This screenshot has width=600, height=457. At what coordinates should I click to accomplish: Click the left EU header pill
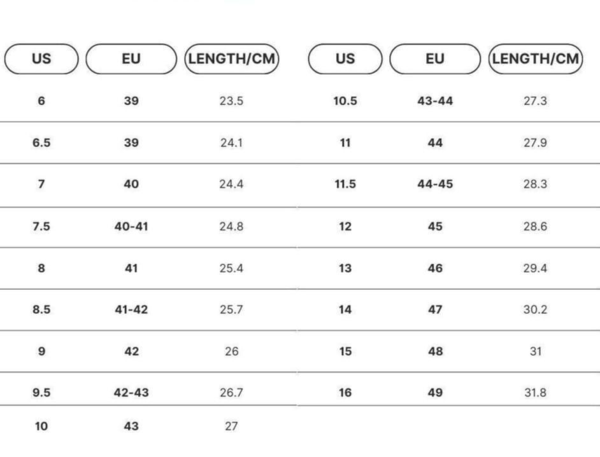click(x=131, y=59)
